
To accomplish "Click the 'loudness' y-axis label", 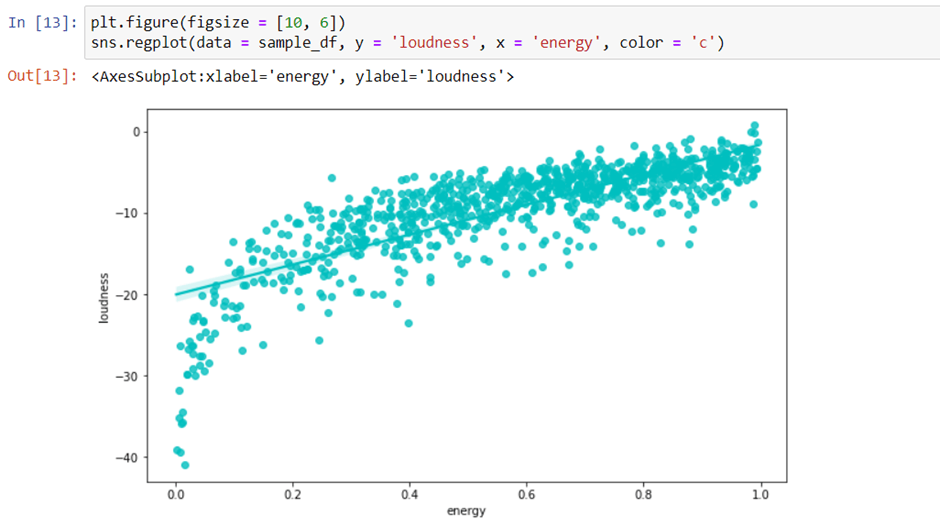I will tap(104, 298).
